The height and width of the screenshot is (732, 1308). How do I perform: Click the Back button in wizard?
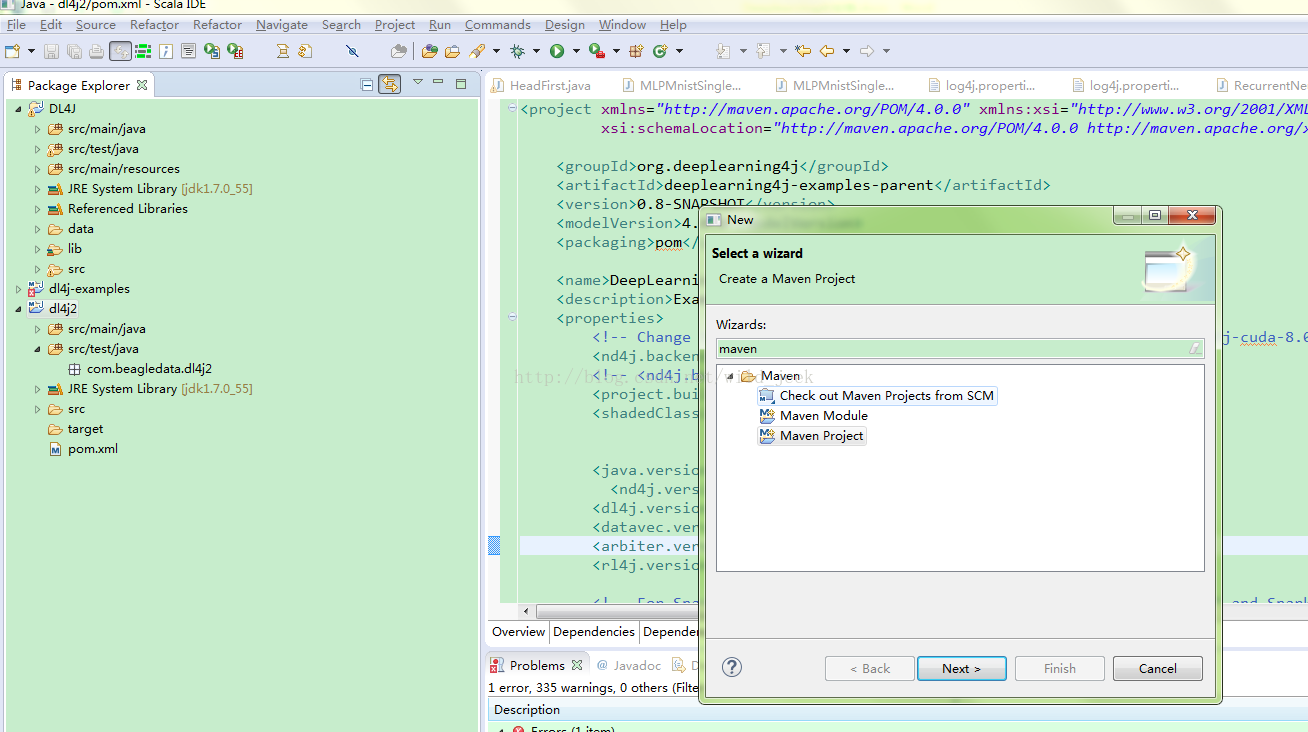[870, 668]
